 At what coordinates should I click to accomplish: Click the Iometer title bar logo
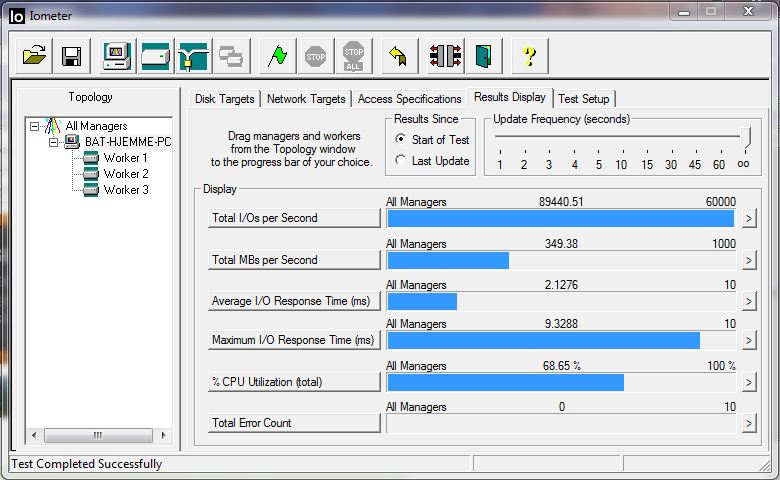click(16, 16)
